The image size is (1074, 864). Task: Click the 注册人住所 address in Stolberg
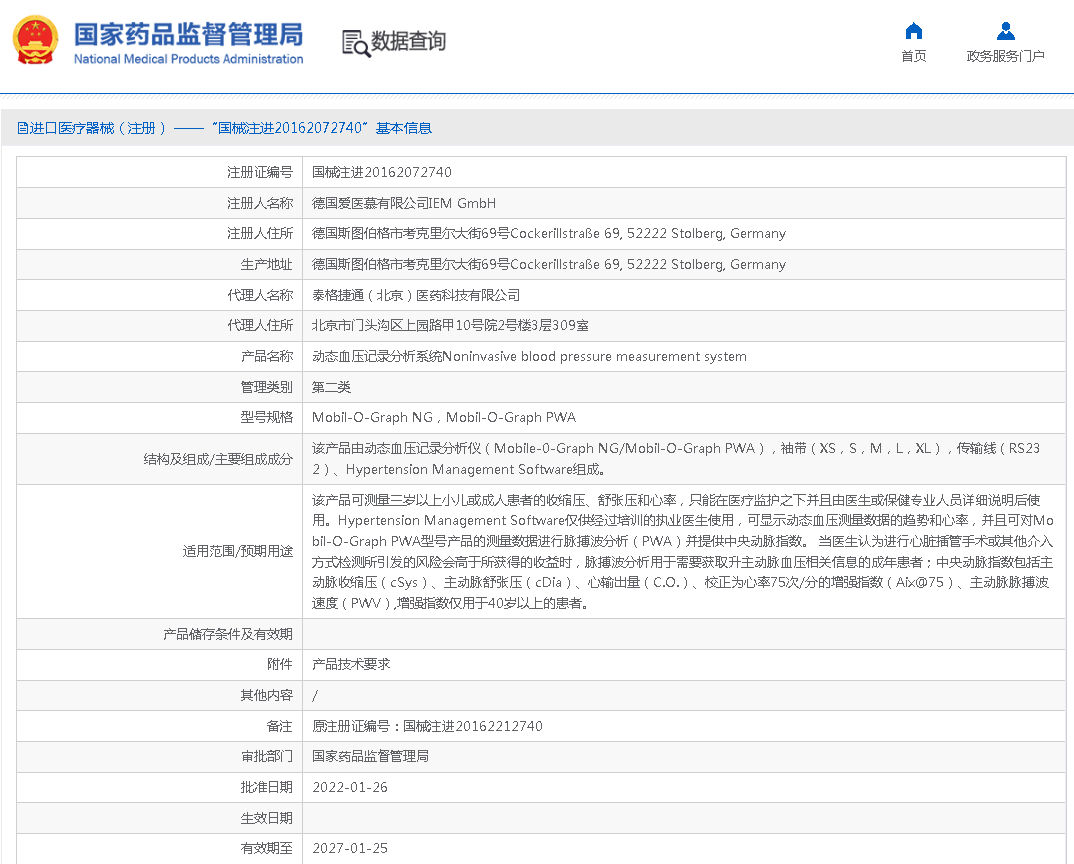pos(548,234)
